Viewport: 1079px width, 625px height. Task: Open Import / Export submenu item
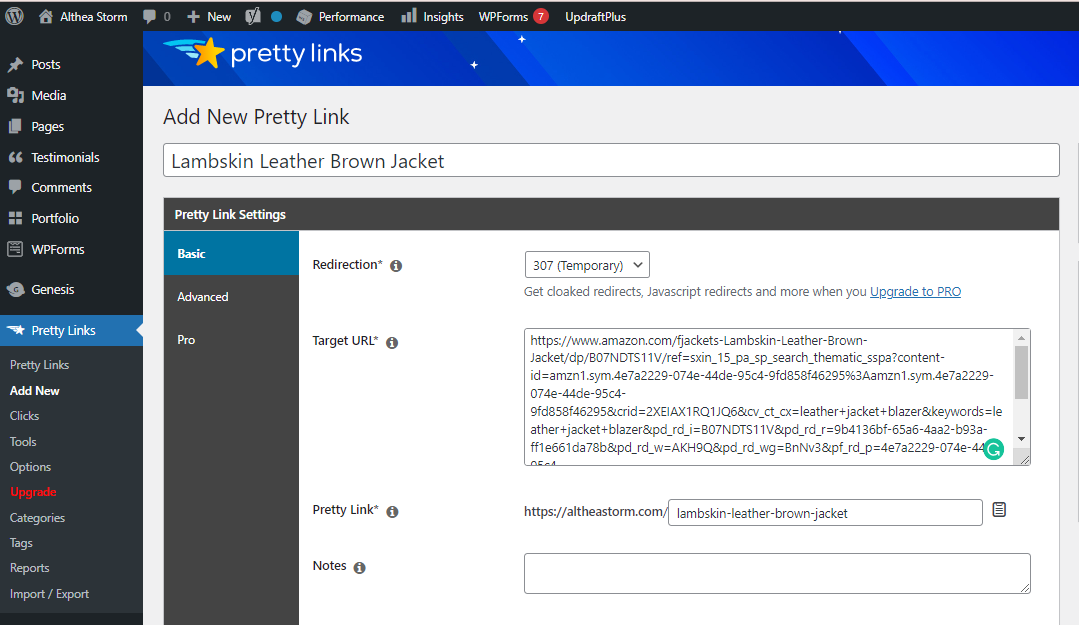coord(49,594)
